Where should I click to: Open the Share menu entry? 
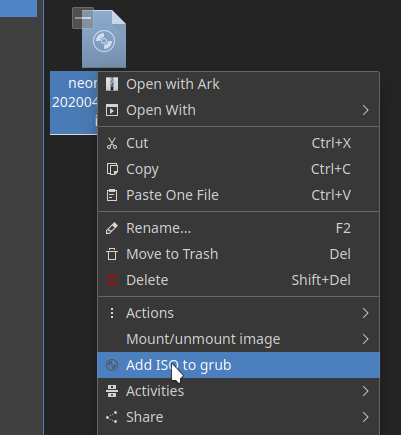pyautogui.click(x=238, y=417)
